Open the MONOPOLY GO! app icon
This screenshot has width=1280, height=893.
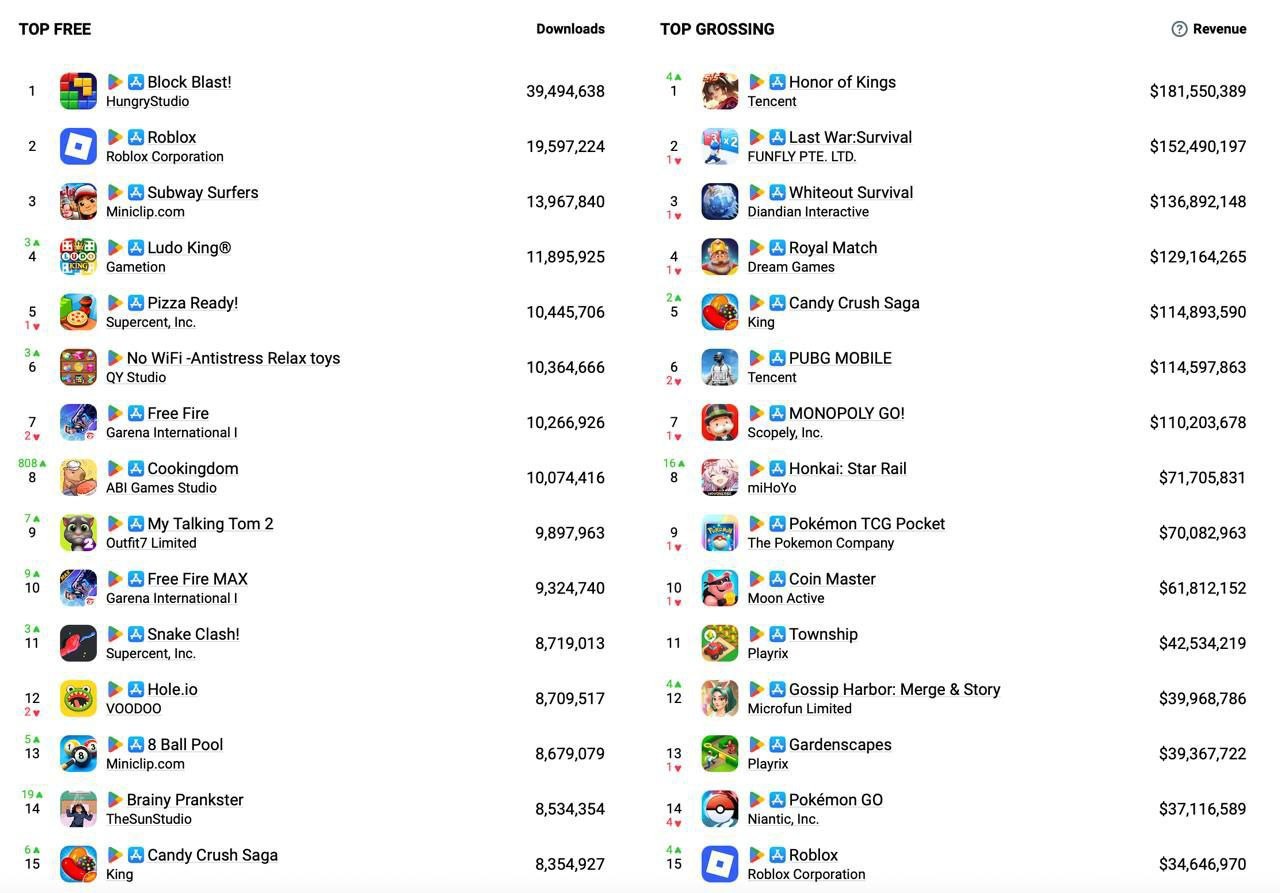720,422
